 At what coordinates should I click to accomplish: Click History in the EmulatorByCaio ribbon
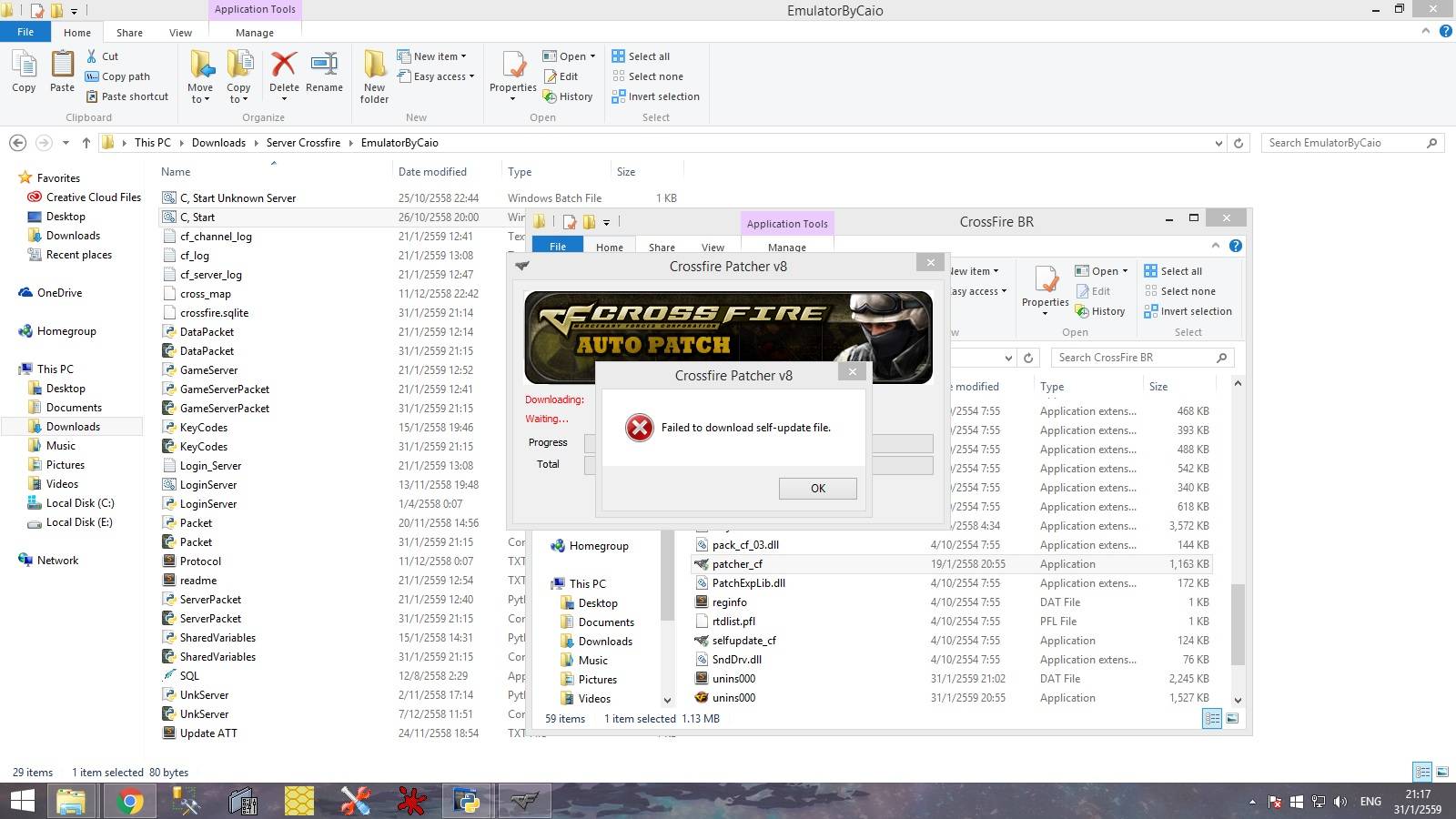tap(568, 96)
